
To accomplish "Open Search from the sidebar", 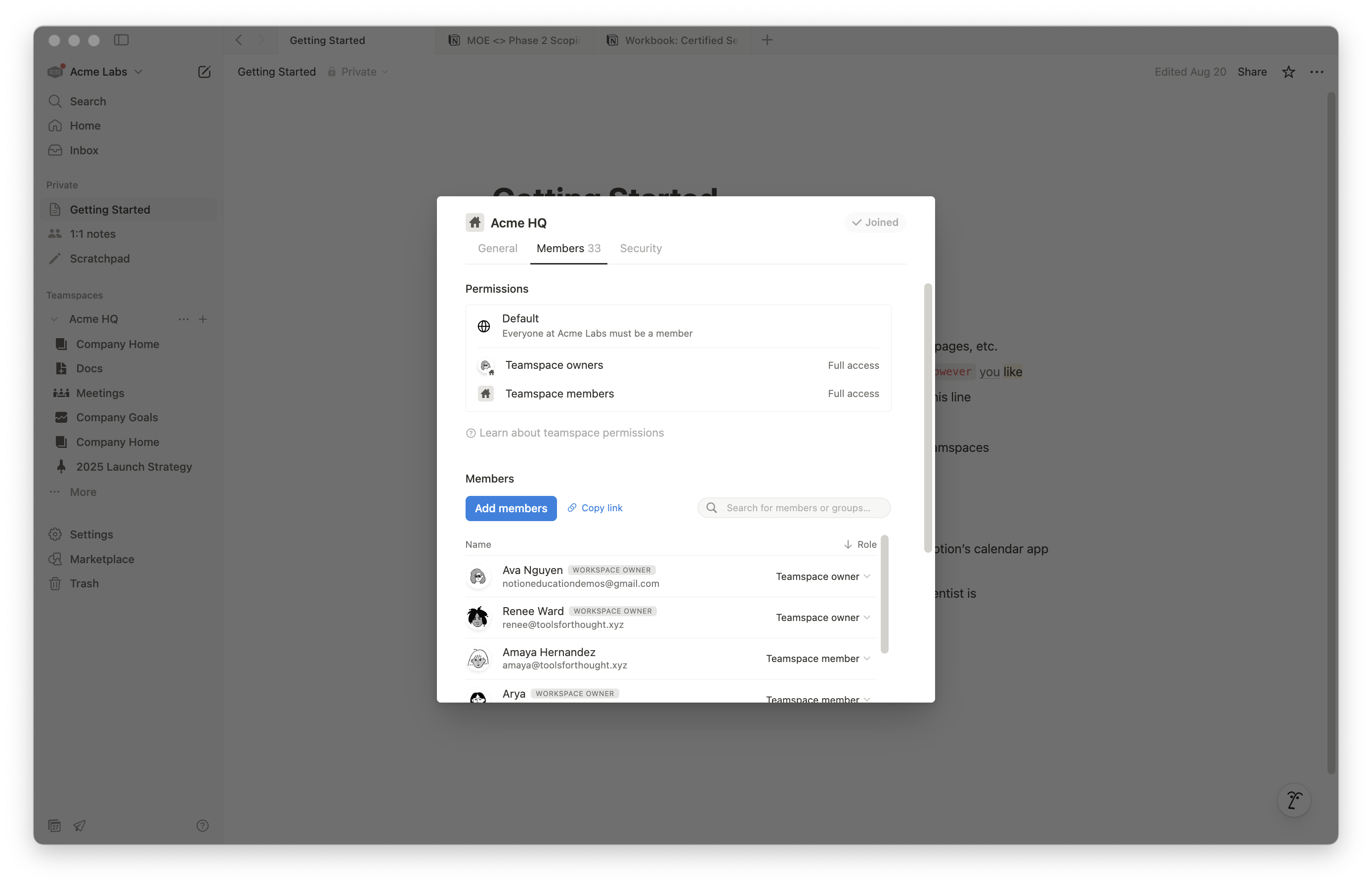I will (x=87, y=101).
